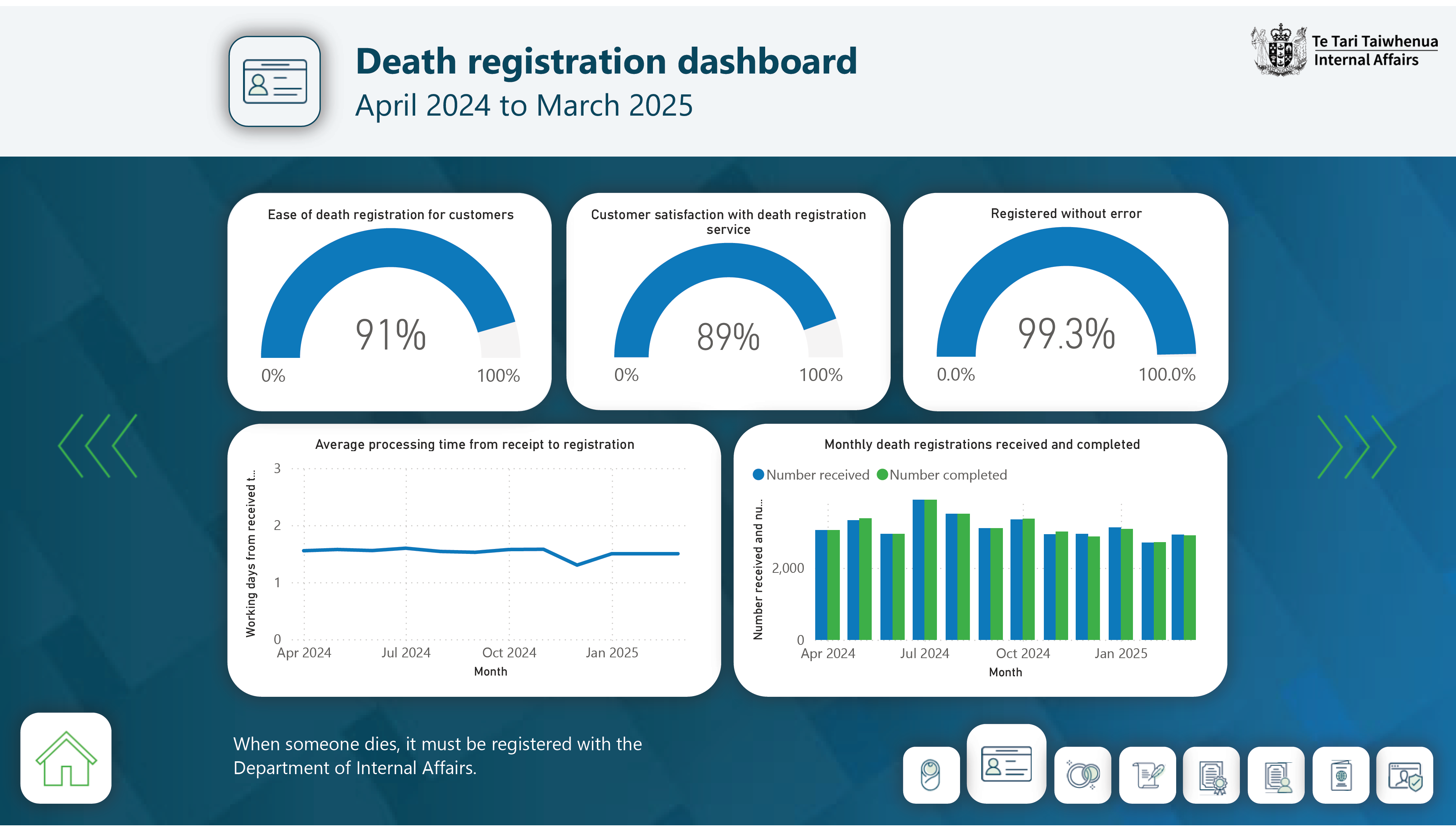Click the 91% ease of registration gauge
The height and width of the screenshot is (831, 1456).
[x=391, y=293]
